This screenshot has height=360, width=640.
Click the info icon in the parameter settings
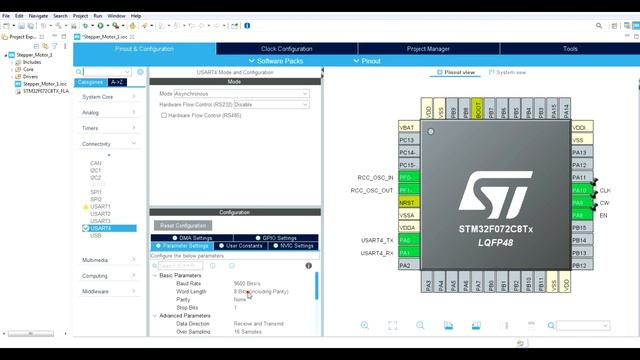tap(309, 266)
